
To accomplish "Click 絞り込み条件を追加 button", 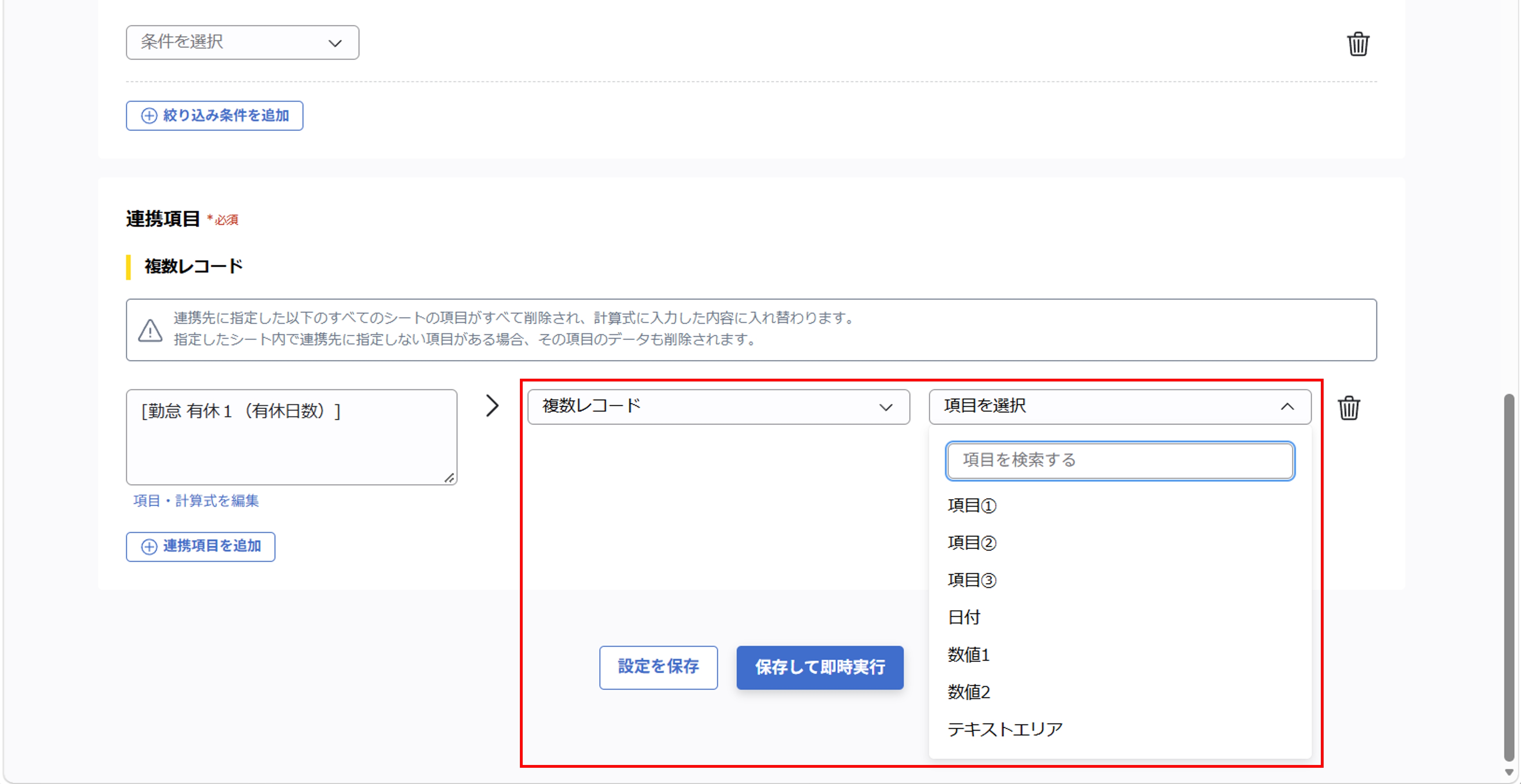I will point(214,115).
